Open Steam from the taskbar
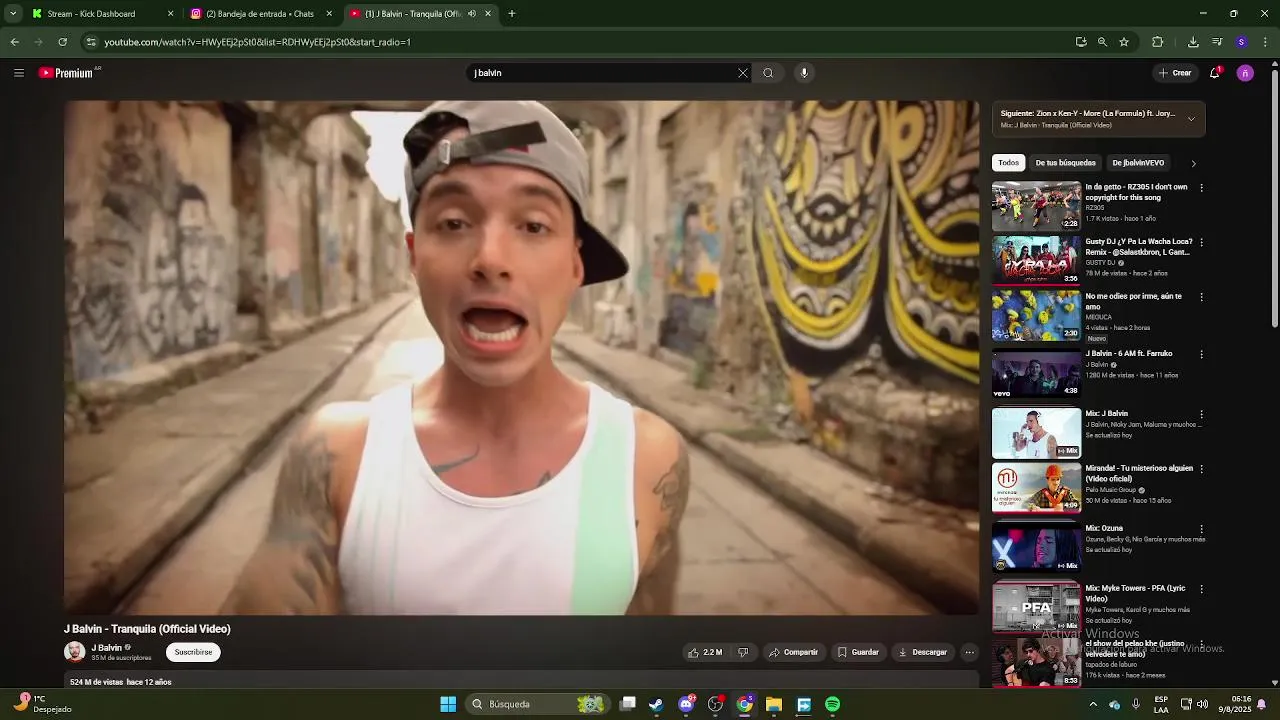1280x720 pixels. (x=656, y=704)
